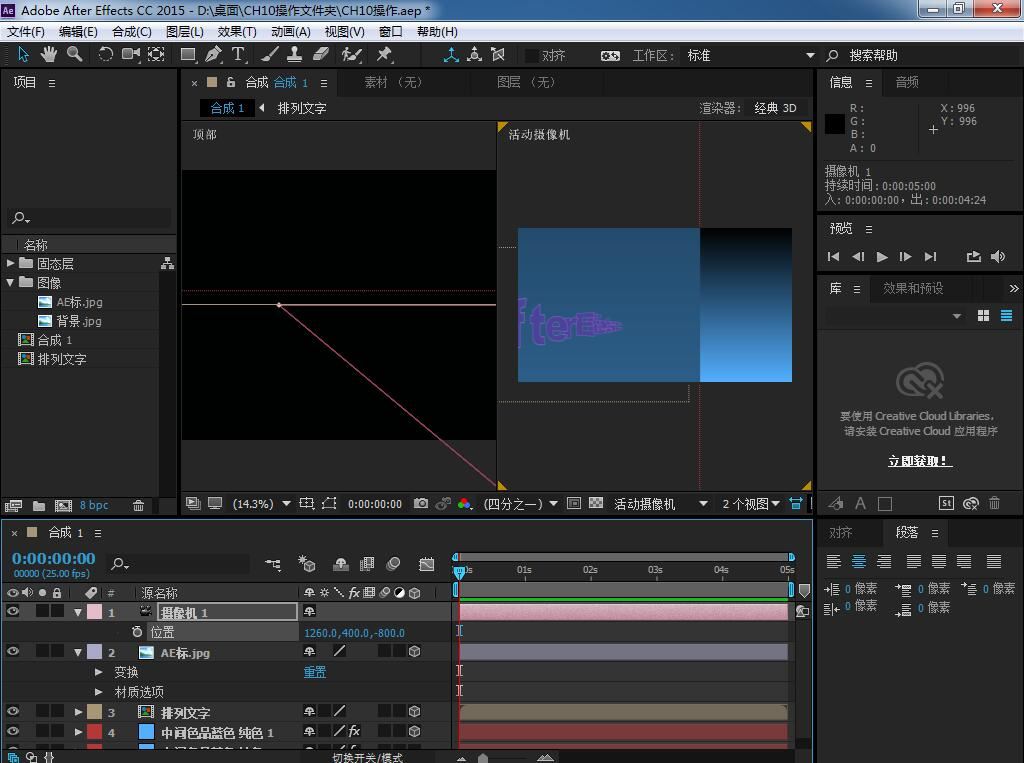Click the 立即获取 link
This screenshot has width=1024, height=763.
click(x=920, y=461)
